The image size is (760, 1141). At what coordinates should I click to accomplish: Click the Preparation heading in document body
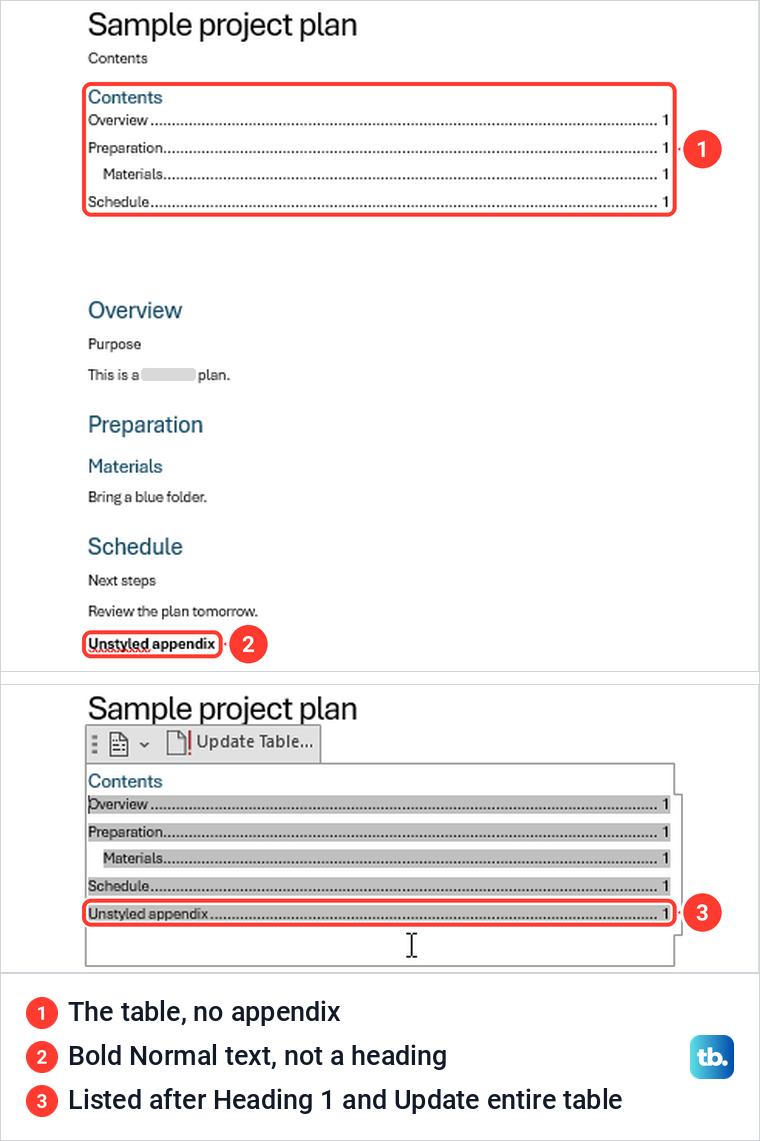146,425
